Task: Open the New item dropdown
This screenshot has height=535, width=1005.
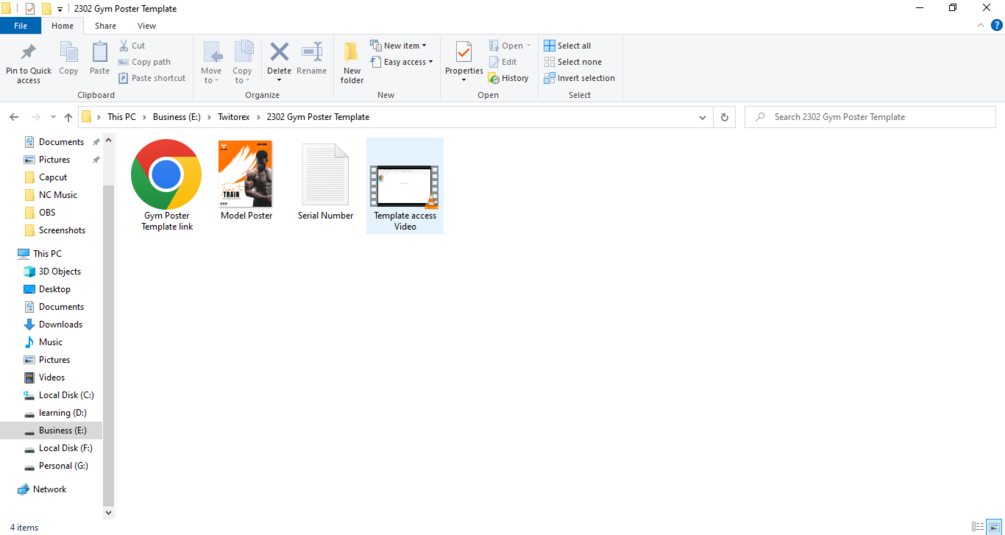Action: click(x=398, y=45)
